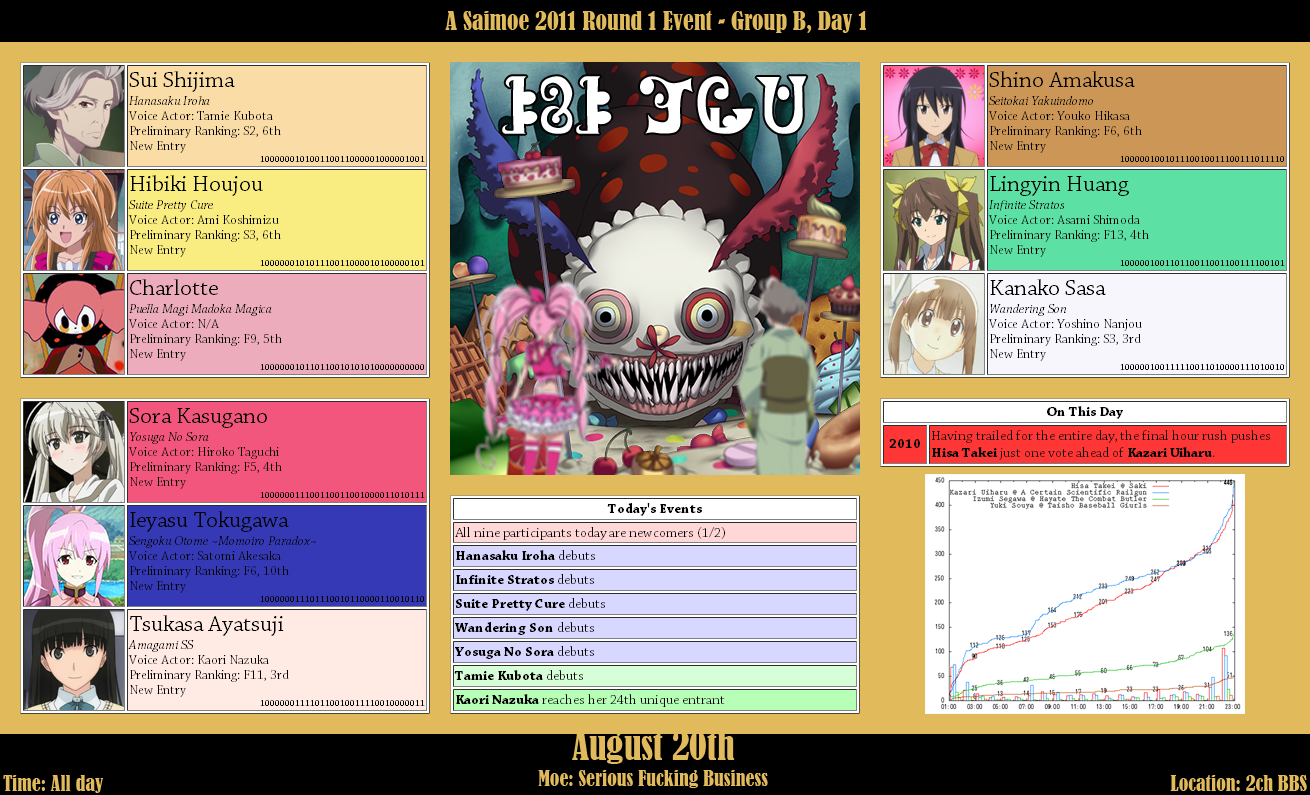
Task: Click Tsukasa Ayatsuji's portrait thumbnail
Action: 74,660
